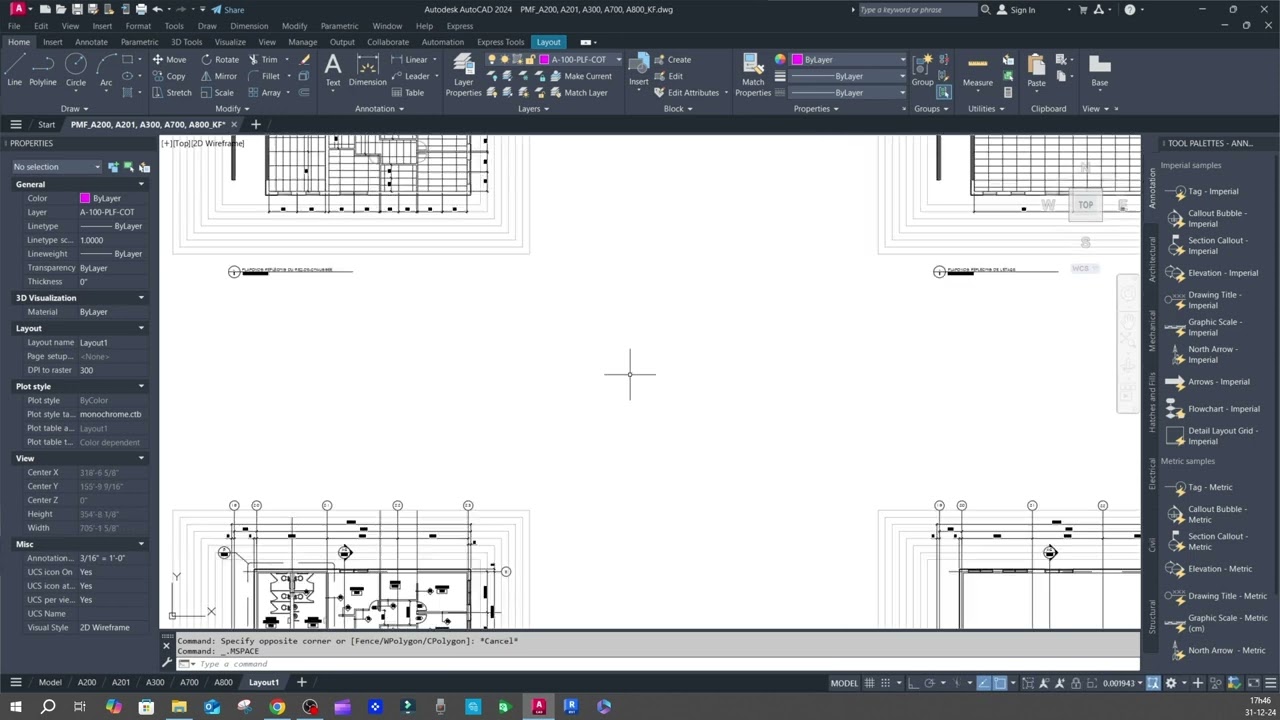
Task: Activate the Move command
Action: tap(169, 59)
